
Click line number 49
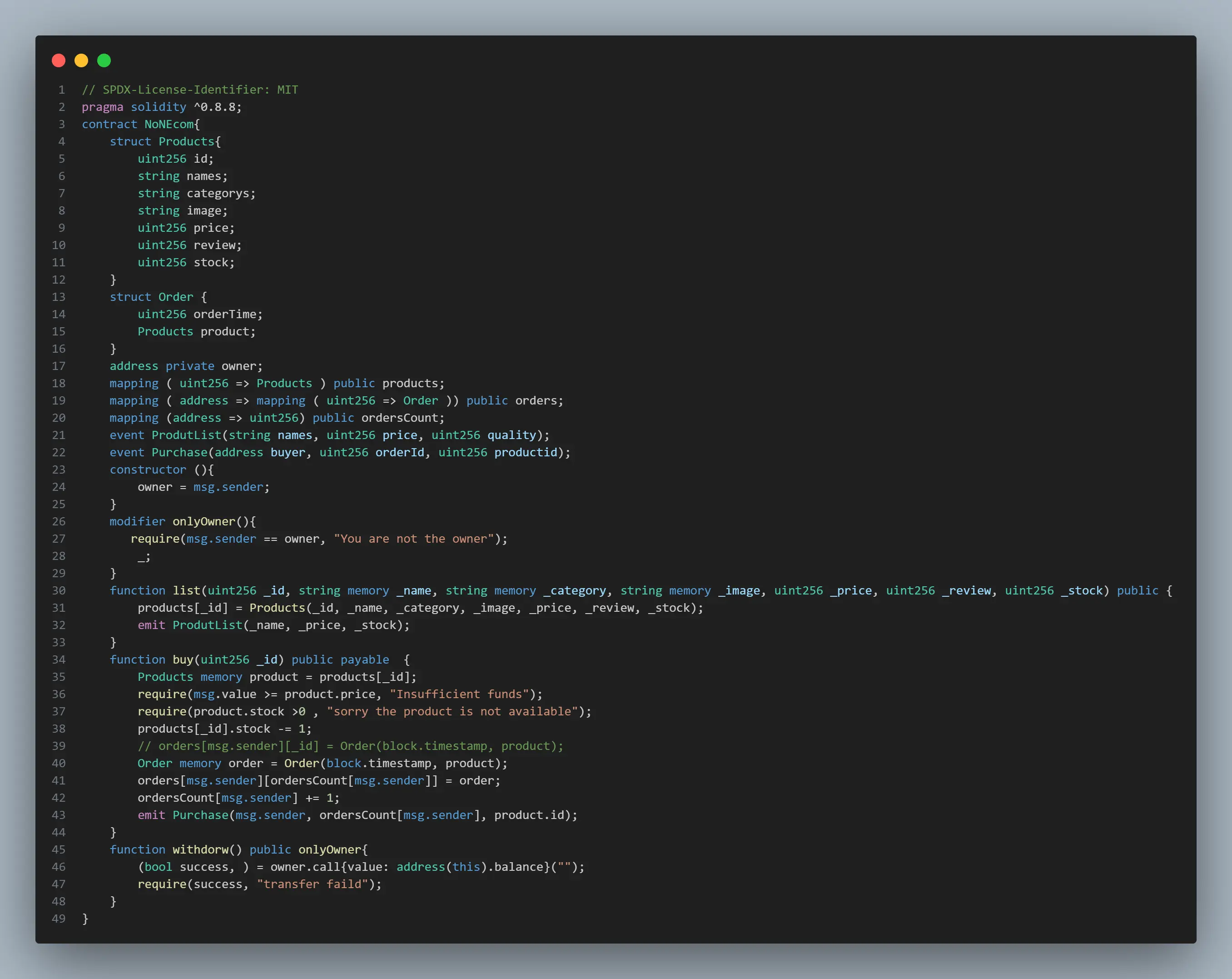click(58, 919)
